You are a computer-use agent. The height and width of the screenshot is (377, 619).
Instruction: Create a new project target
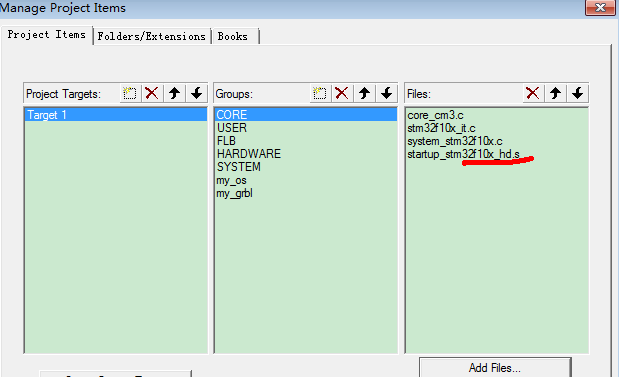pyautogui.click(x=129, y=94)
